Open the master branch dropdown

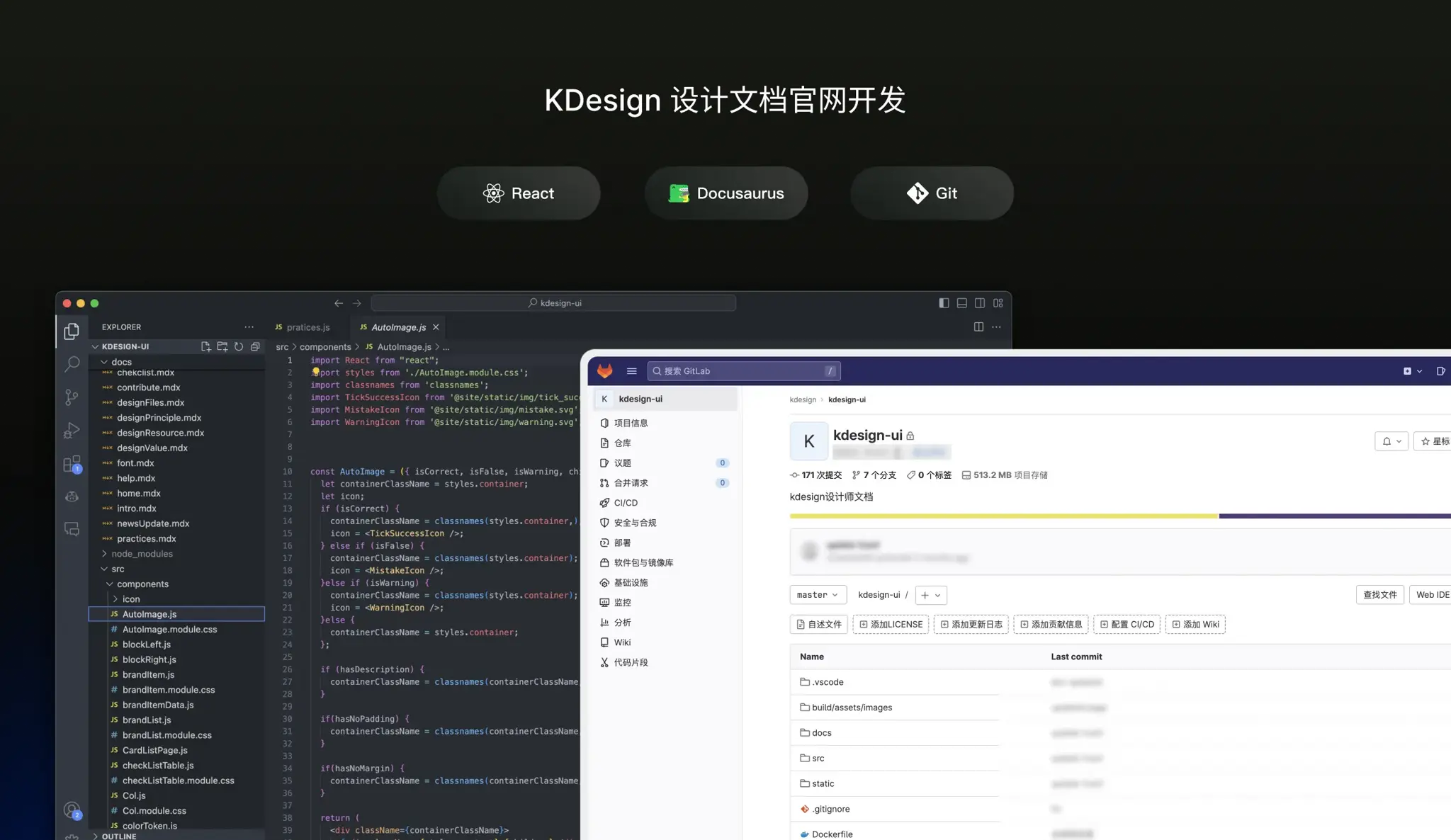[x=817, y=594]
